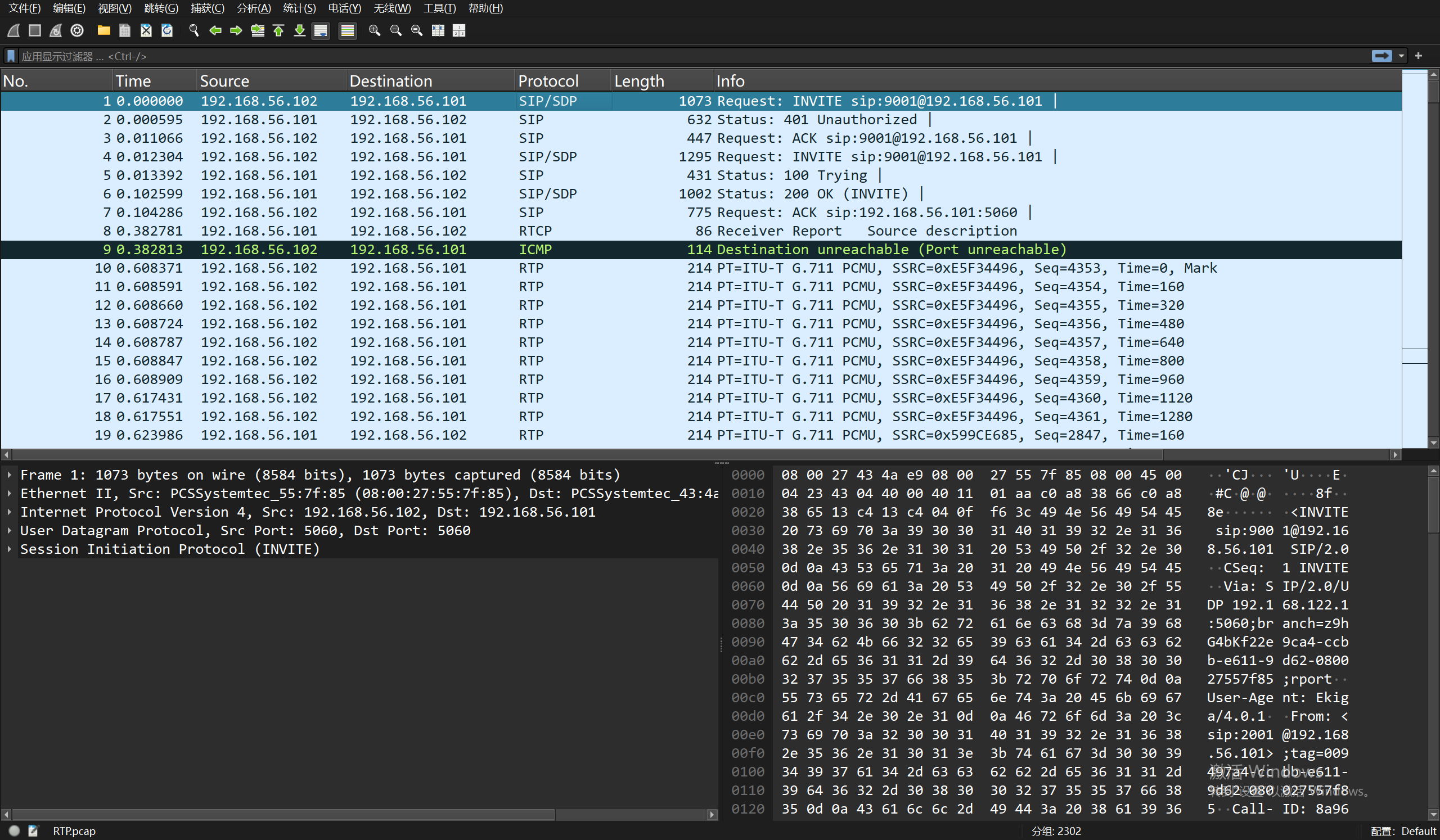Expand the Frame 1 tree item

tap(10, 475)
